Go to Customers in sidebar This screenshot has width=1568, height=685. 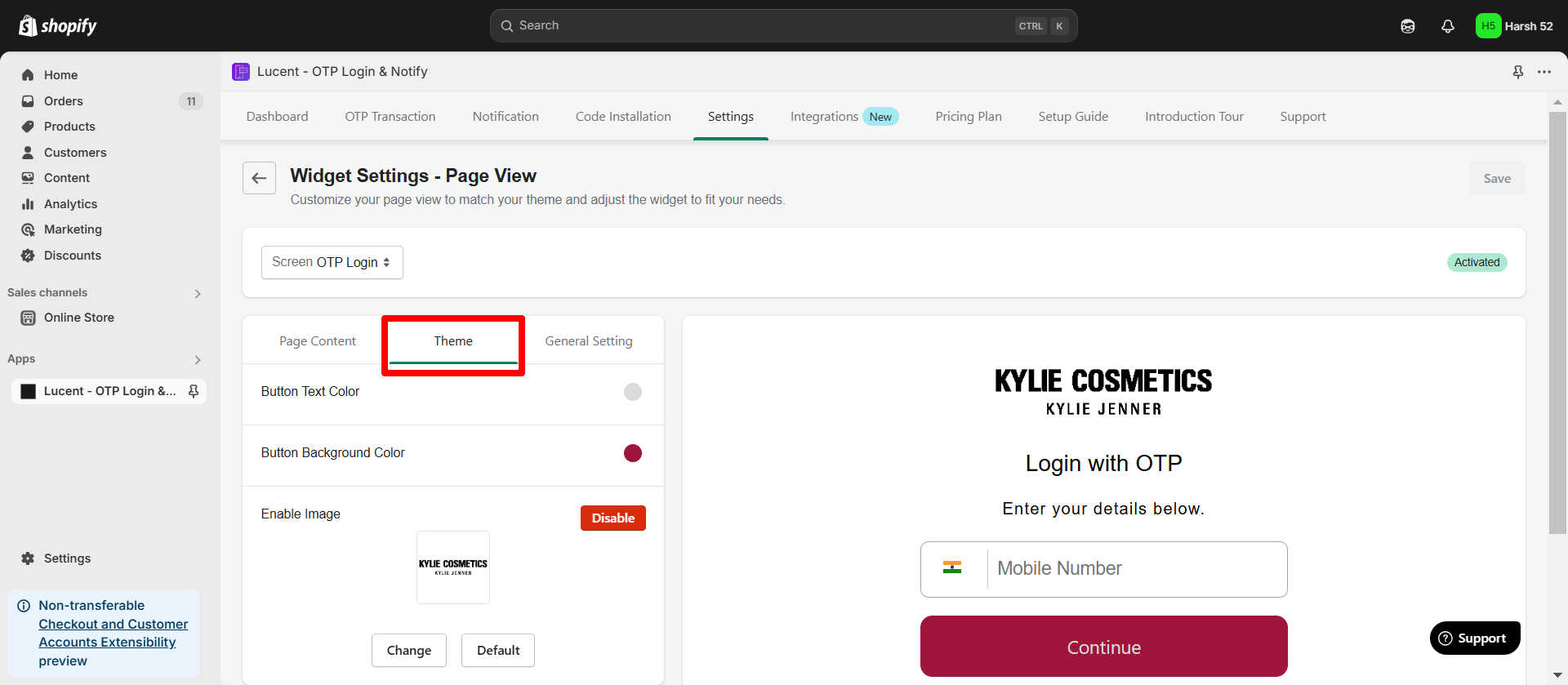(75, 153)
